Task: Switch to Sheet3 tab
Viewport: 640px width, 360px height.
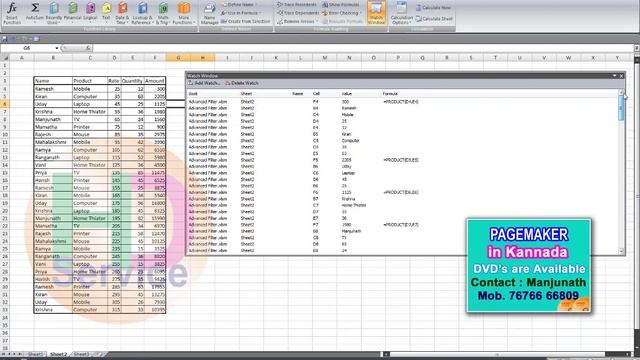Action: (81, 354)
